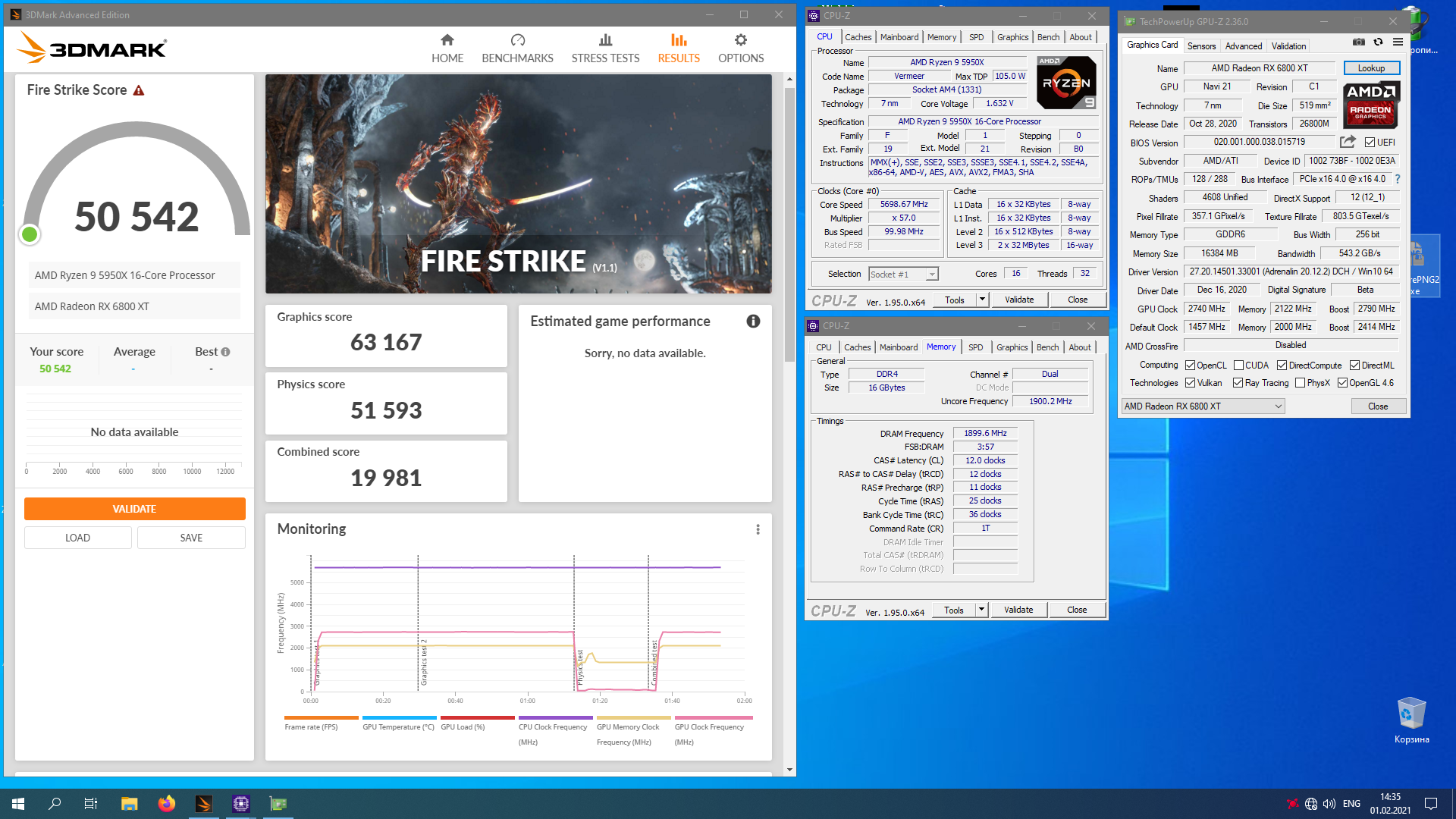Open the STRESS TESTS section
This screenshot has height=819, width=1456.
pyautogui.click(x=605, y=49)
